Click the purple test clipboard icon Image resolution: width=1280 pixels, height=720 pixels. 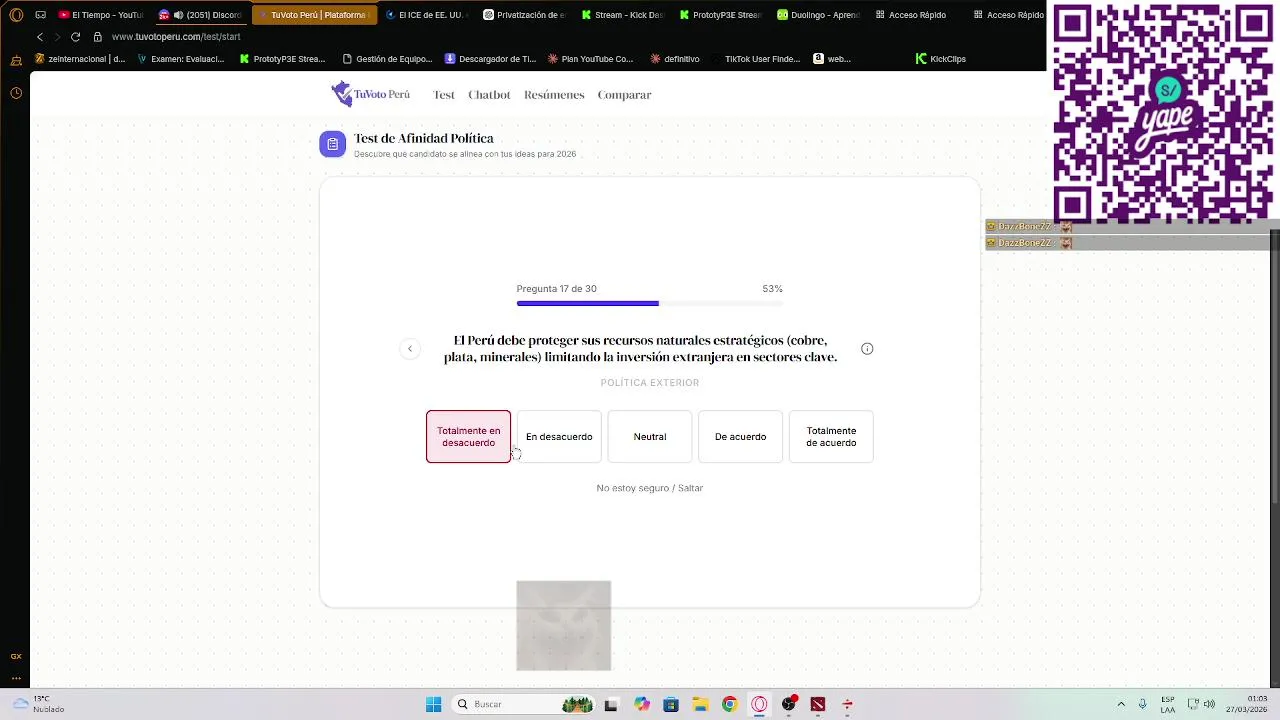tap(333, 144)
